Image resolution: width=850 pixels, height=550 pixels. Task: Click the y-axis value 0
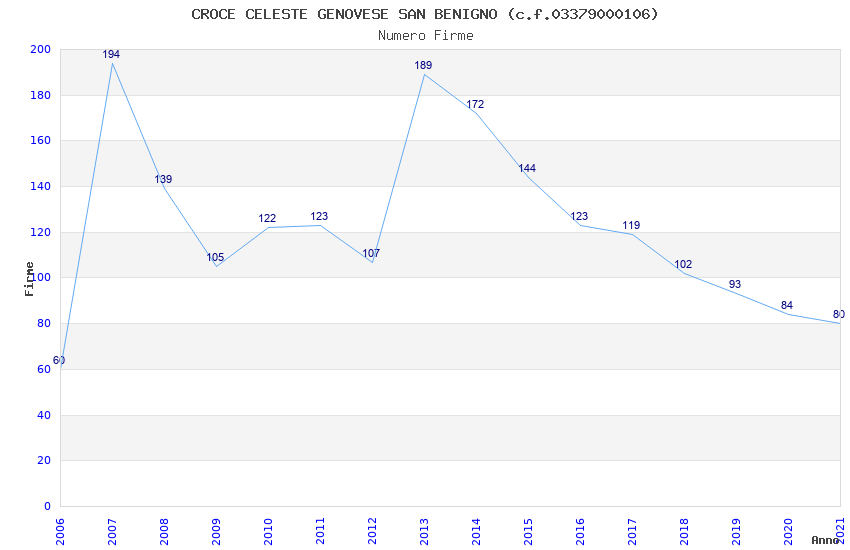[48, 506]
